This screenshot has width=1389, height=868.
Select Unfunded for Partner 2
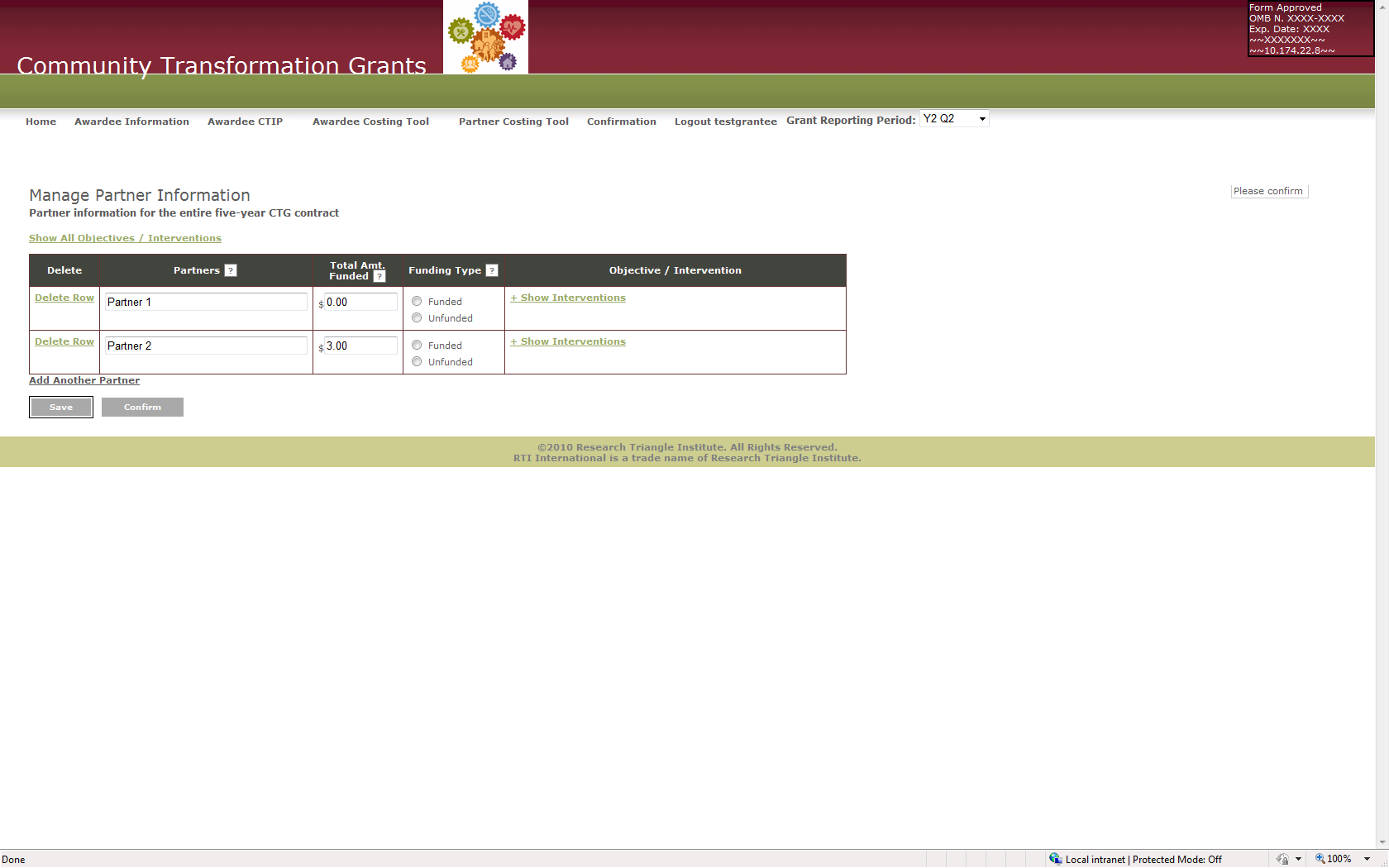[417, 362]
